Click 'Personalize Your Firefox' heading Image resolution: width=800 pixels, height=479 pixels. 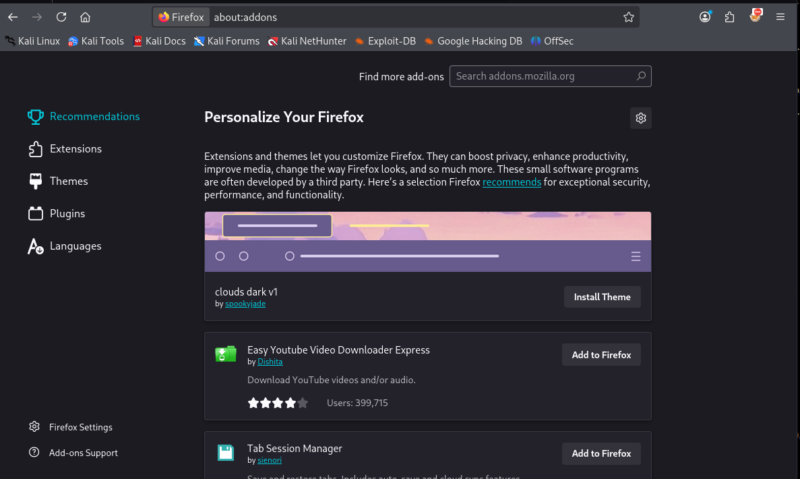coord(284,117)
